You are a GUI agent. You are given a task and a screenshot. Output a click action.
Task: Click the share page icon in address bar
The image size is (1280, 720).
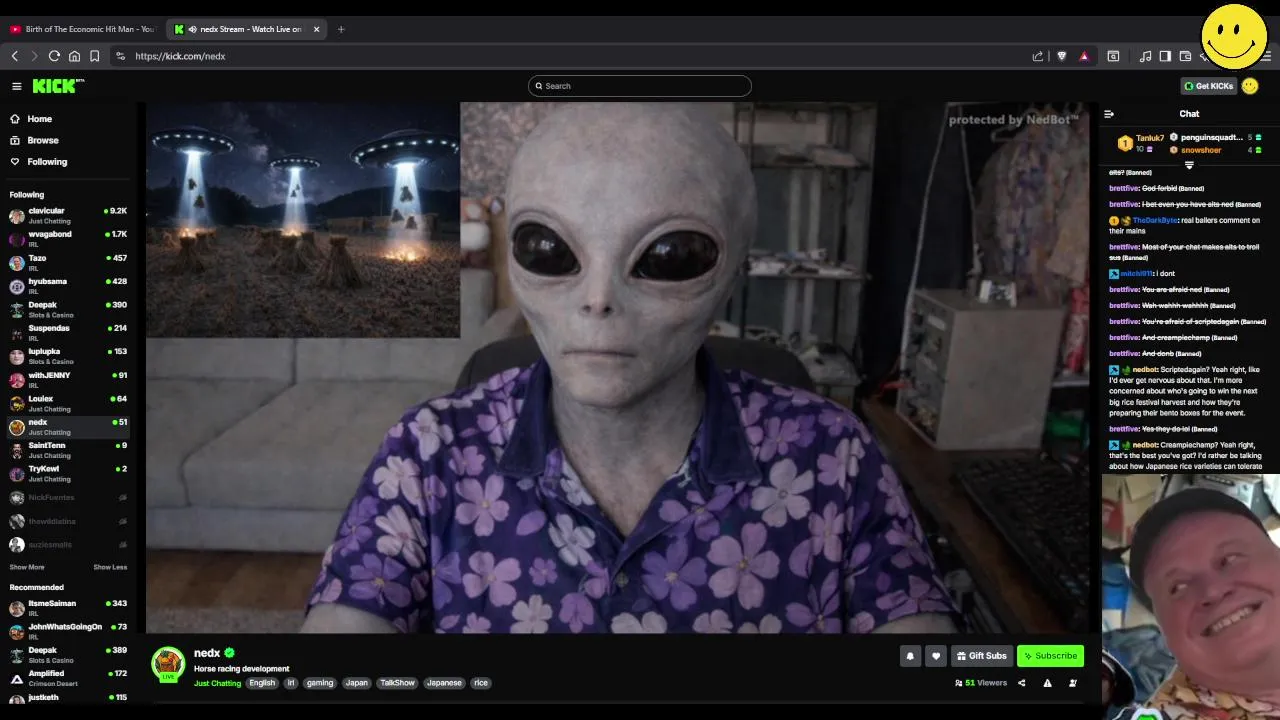point(1038,56)
